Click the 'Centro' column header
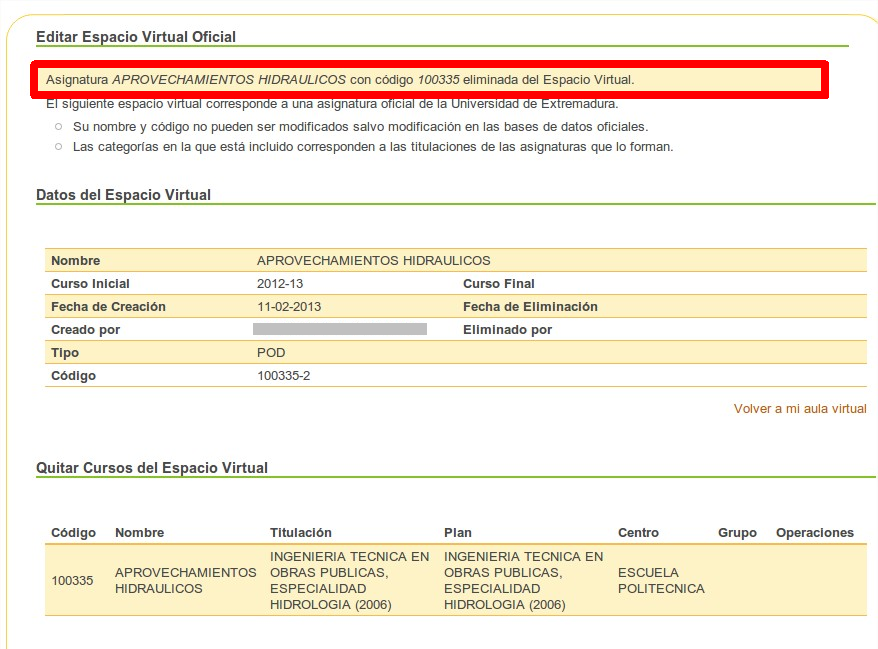Image resolution: width=878 pixels, height=649 pixels. 638,533
